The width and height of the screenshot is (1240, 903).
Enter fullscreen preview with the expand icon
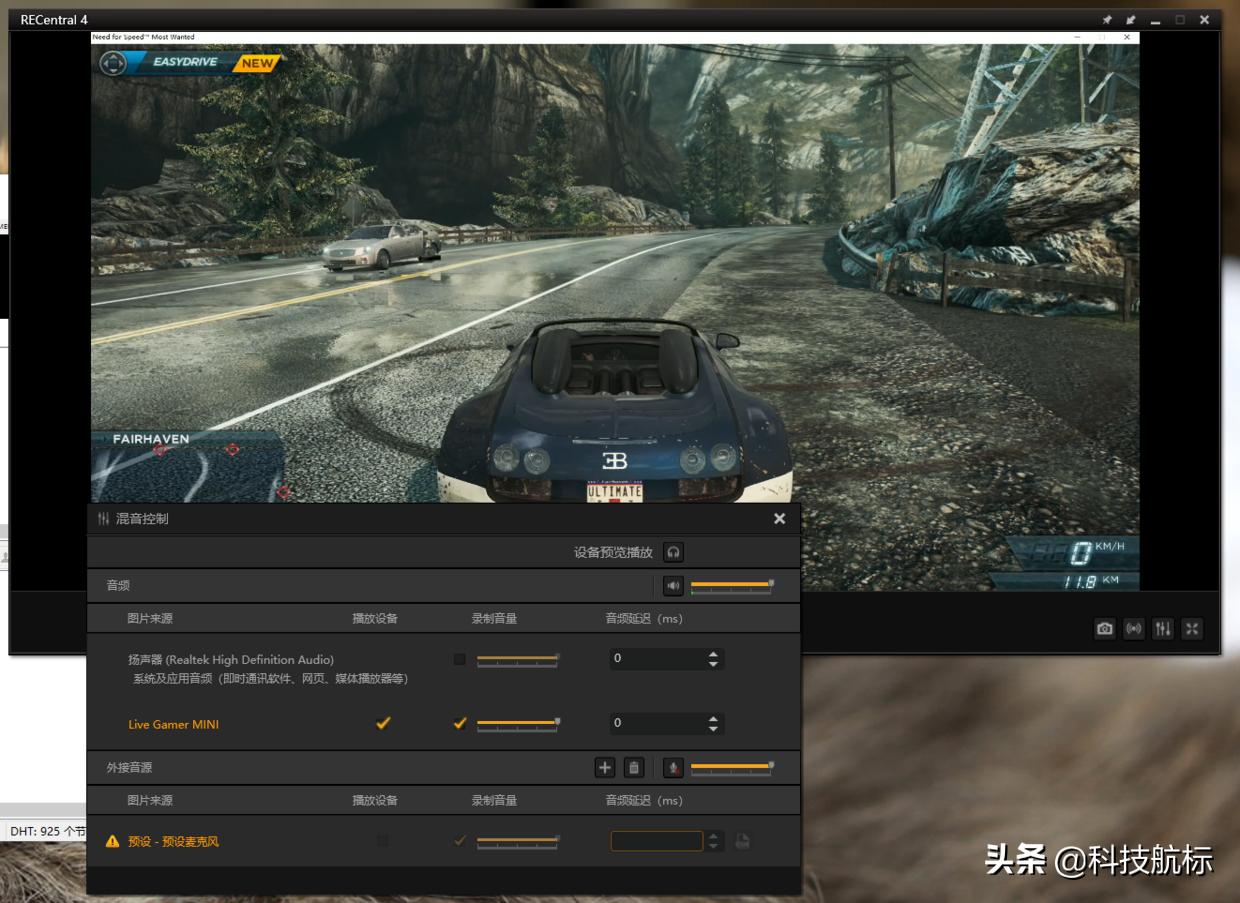(1192, 629)
